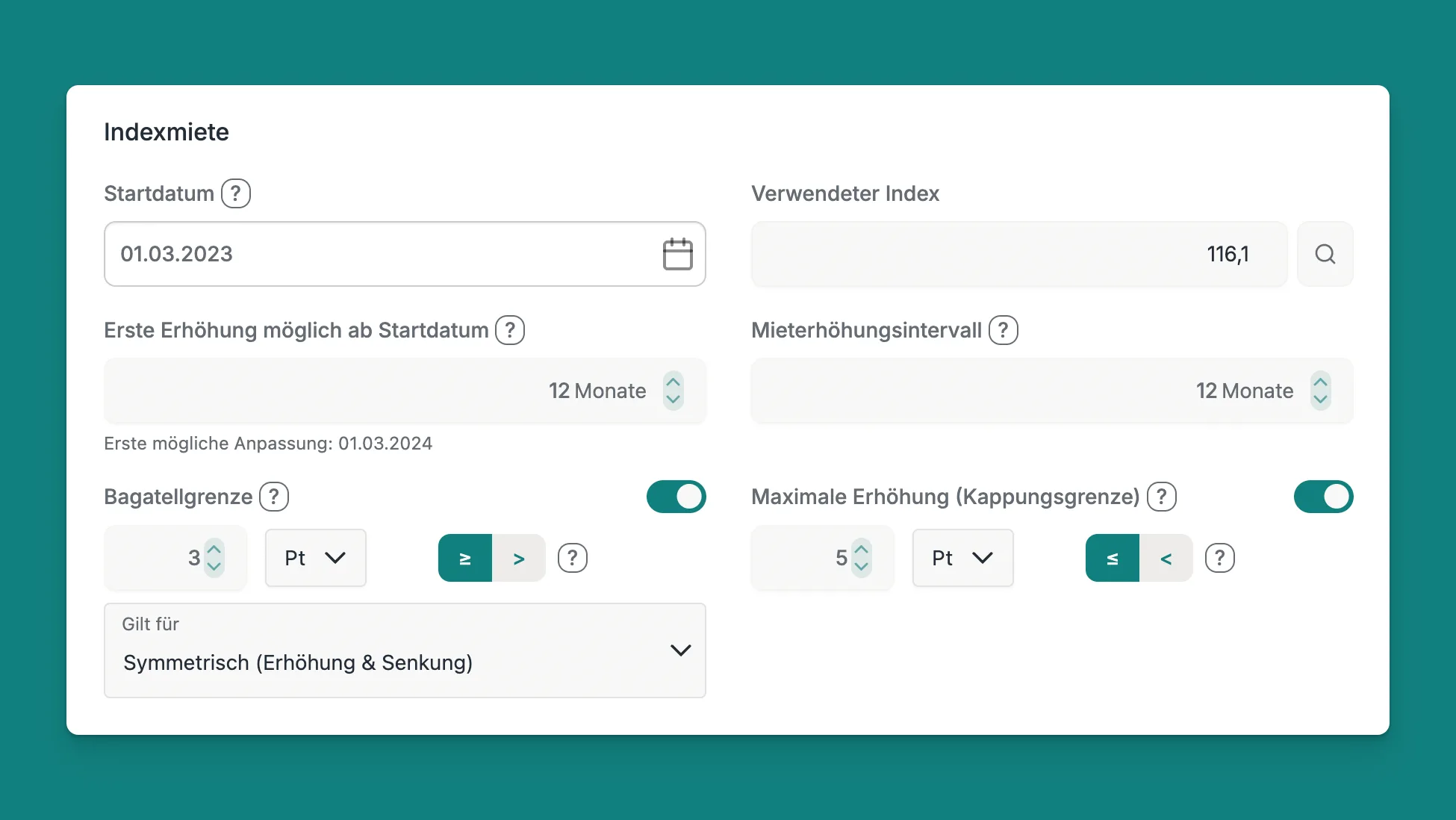Click the stepper arrows on Kappungsgrenze value 5
Screen dimensions: 1456x820
click(x=862, y=558)
